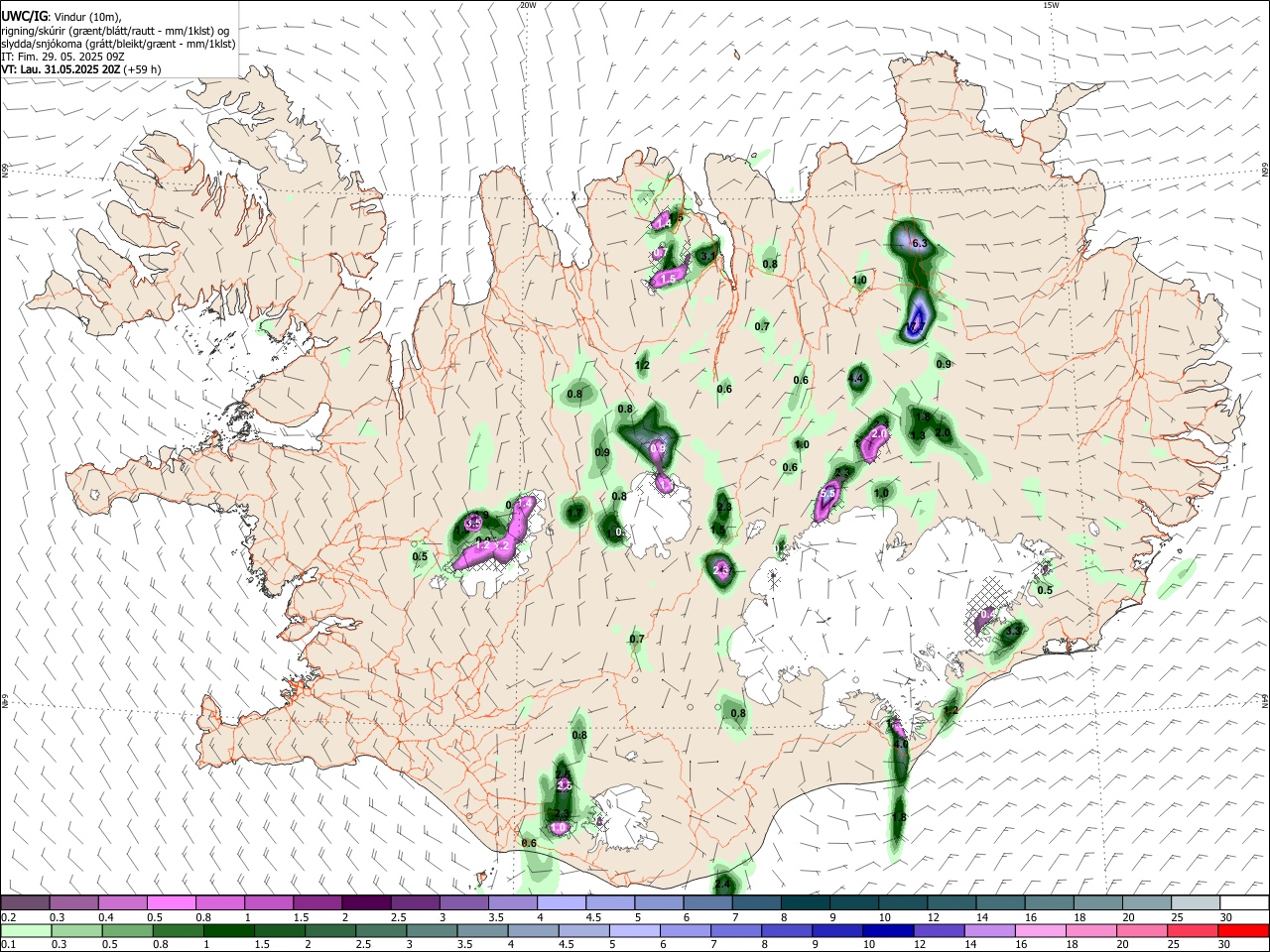Click the 3.3 precipitation value on map

[1013, 630]
